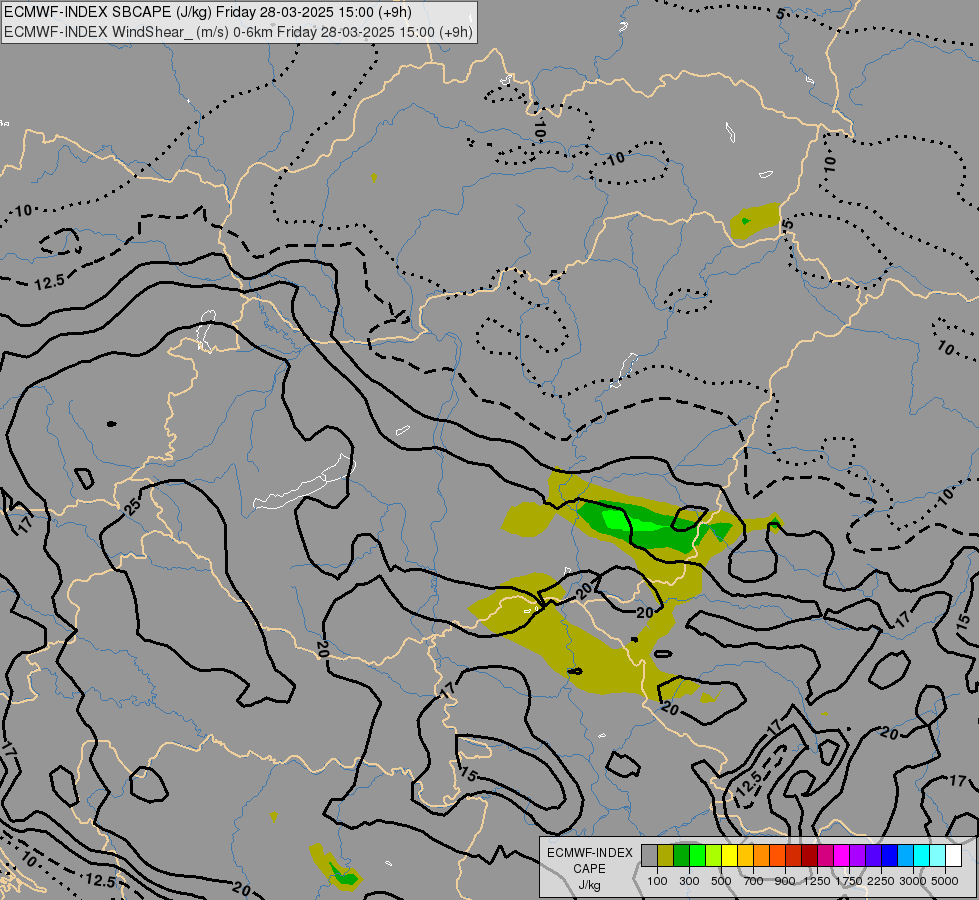Click the legend tick label 100
This screenshot has height=900, width=979.
coord(657,881)
